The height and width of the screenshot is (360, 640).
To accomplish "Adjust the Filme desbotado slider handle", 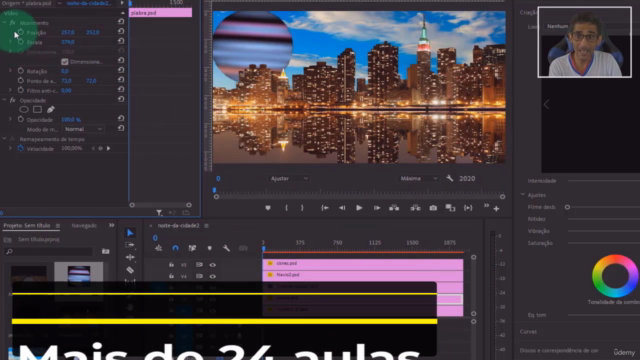I will 567,207.
